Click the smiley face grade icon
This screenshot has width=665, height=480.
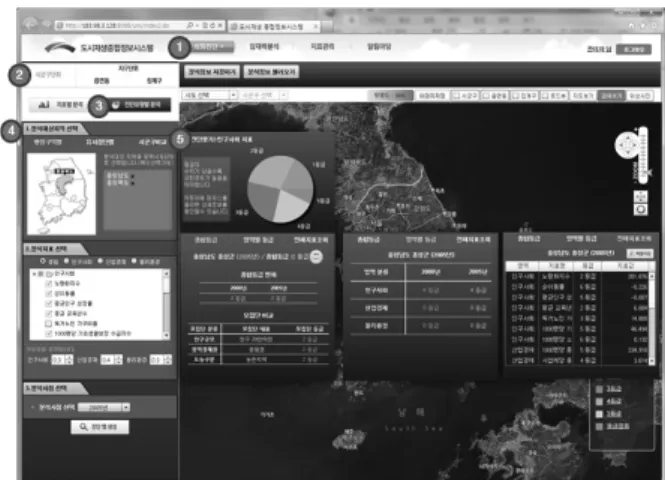pos(316,256)
